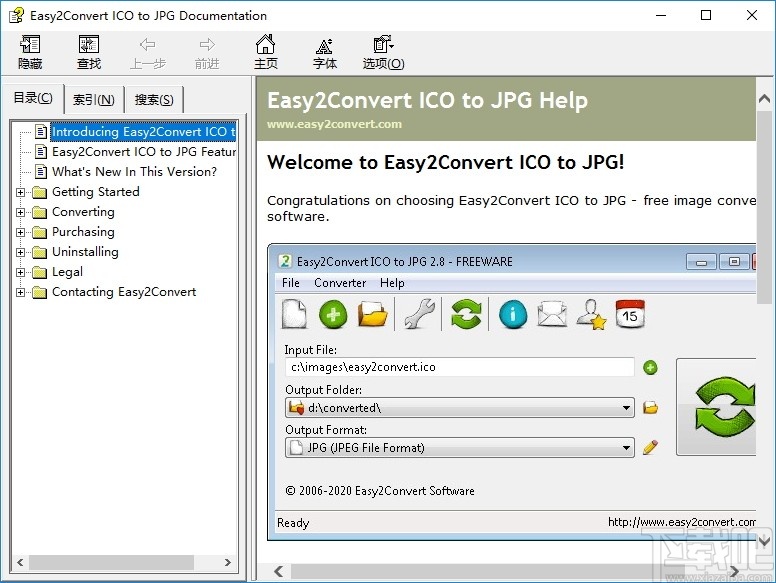Select 'Easy2Convert ICO to JPG Featur' topic

pos(144,152)
